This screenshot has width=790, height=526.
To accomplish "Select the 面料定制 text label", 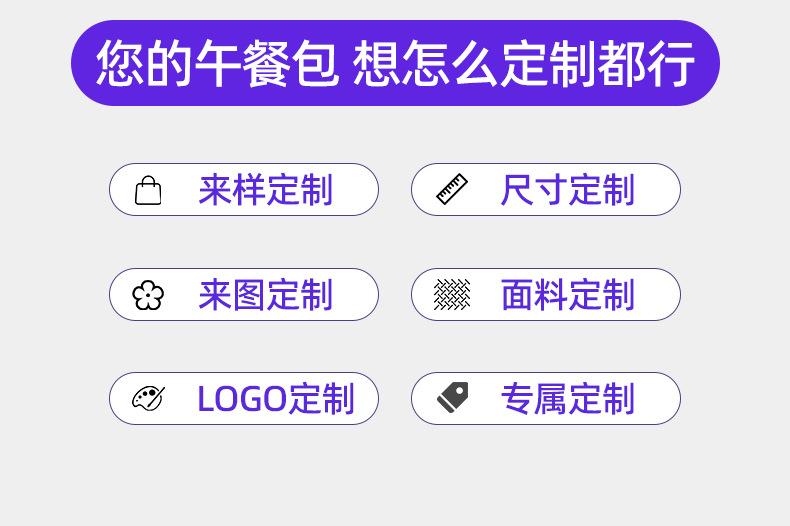I will click(x=567, y=295).
